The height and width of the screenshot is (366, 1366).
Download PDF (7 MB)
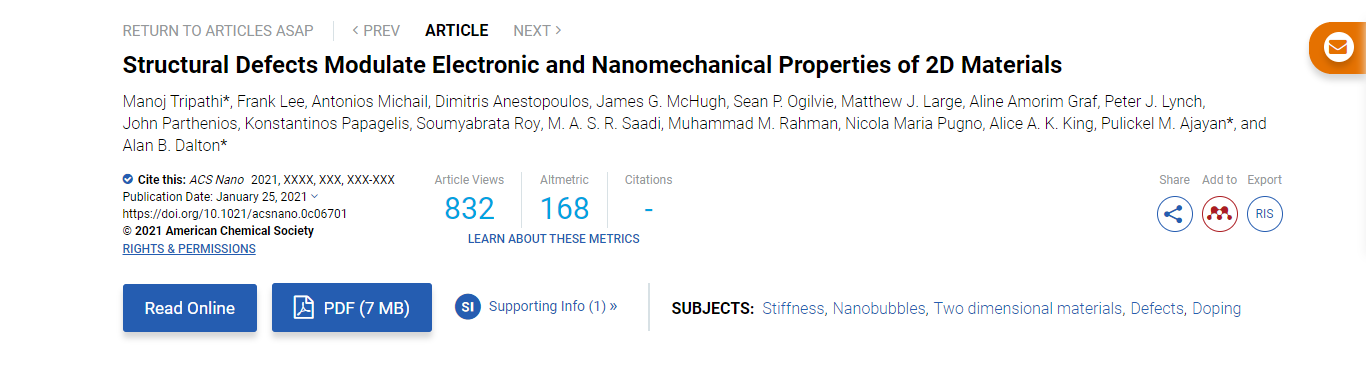click(352, 308)
